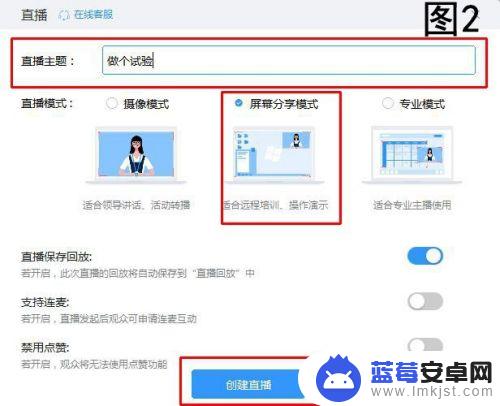
Task: Click the screen share mode laptop illustration
Action: click(x=274, y=155)
